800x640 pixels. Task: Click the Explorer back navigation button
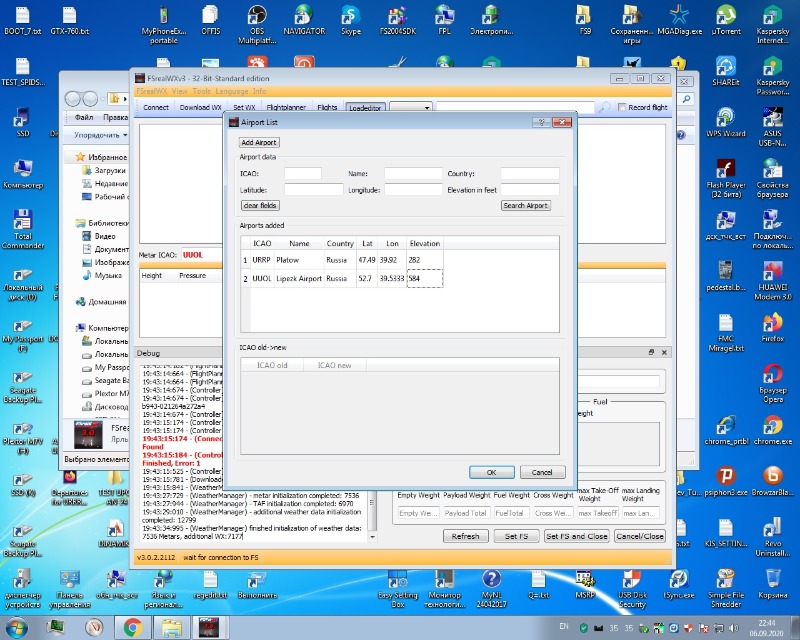73,98
